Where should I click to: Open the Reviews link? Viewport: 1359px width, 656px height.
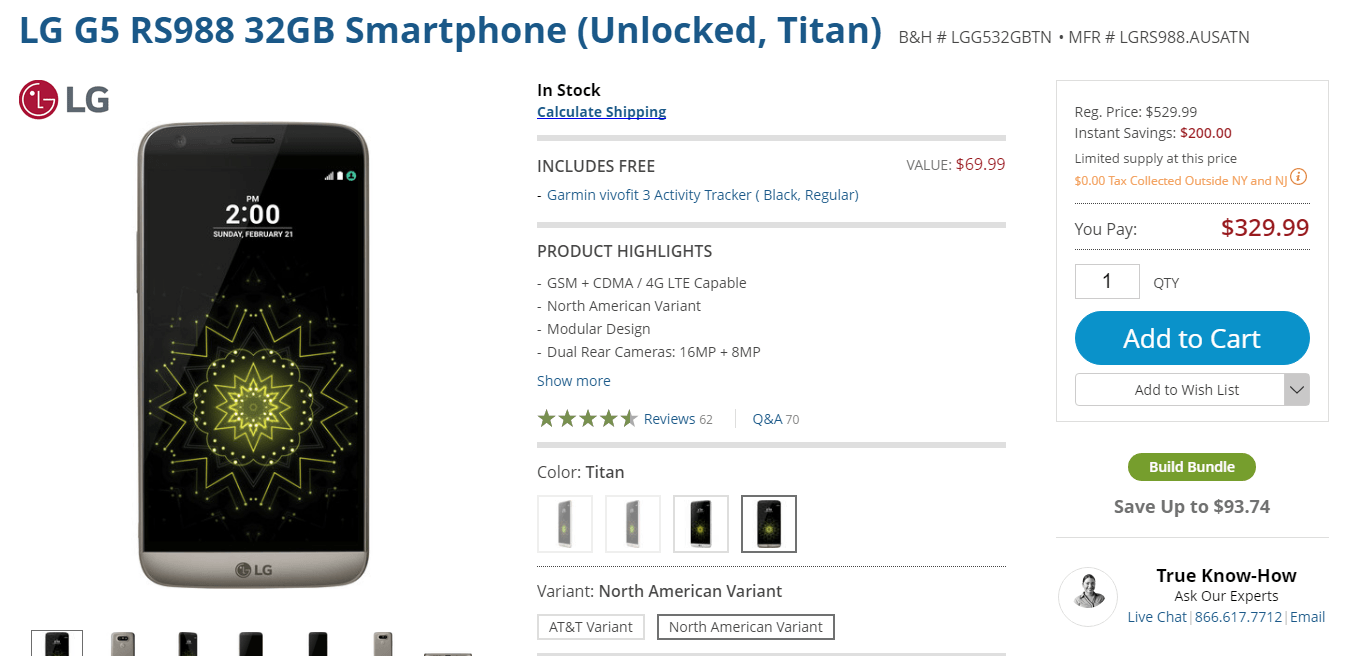coord(669,419)
